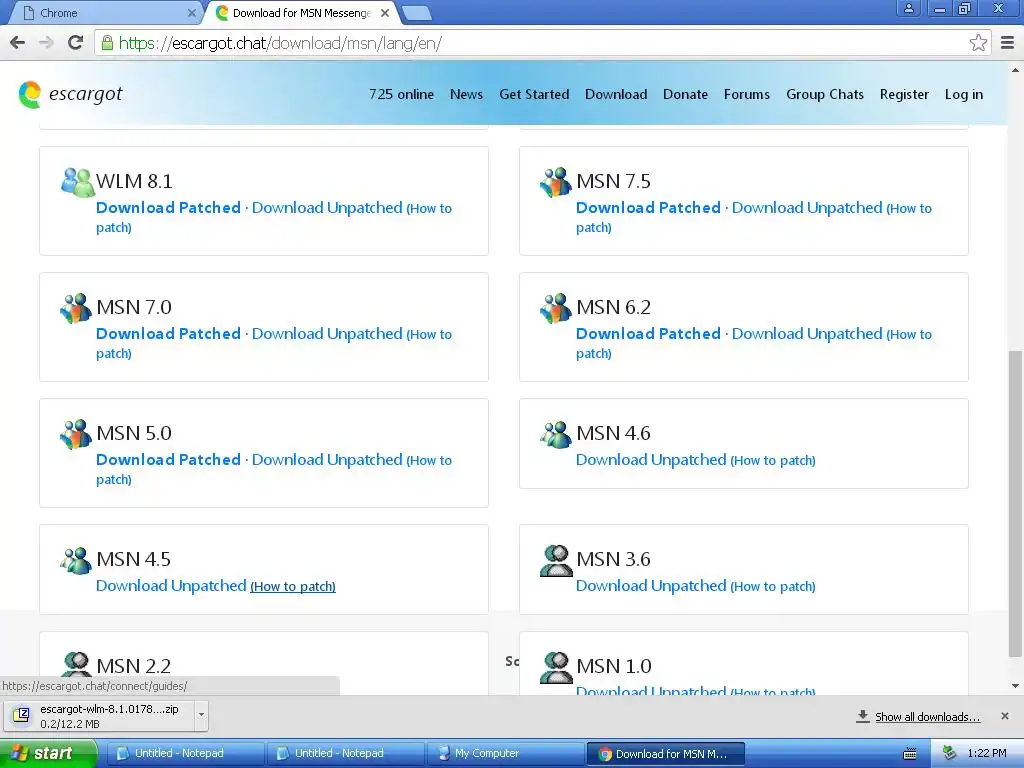Switch to first Untitled - Notepad taskbar button
1024x768 pixels.
(x=185, y=754)
